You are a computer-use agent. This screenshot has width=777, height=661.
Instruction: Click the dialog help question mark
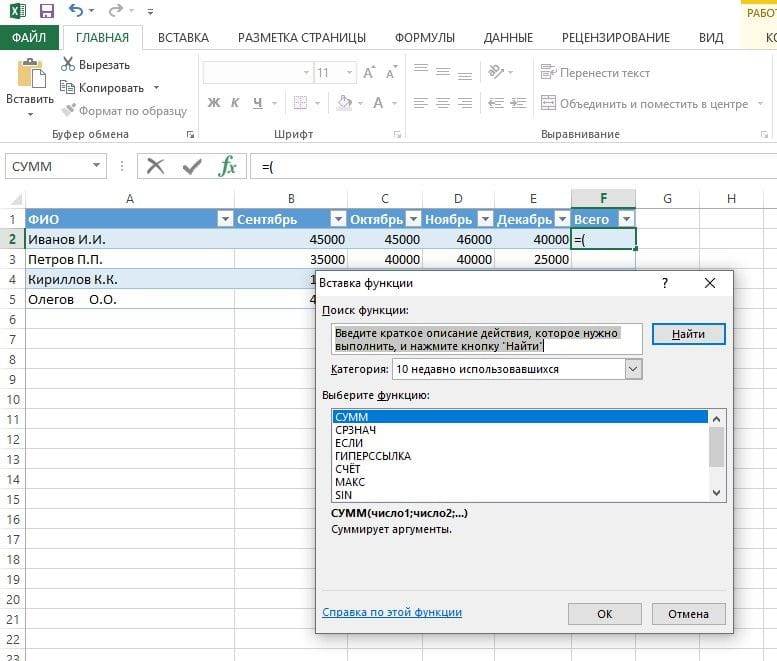(x=665, y=283)
